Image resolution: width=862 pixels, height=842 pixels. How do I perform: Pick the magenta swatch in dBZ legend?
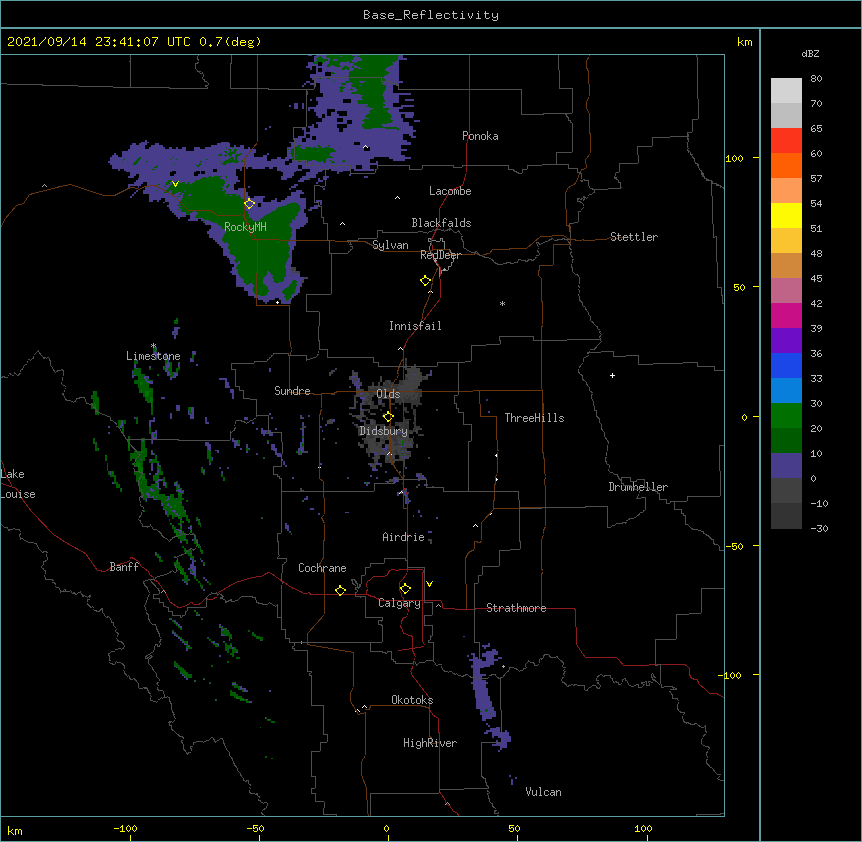[786, 315]
